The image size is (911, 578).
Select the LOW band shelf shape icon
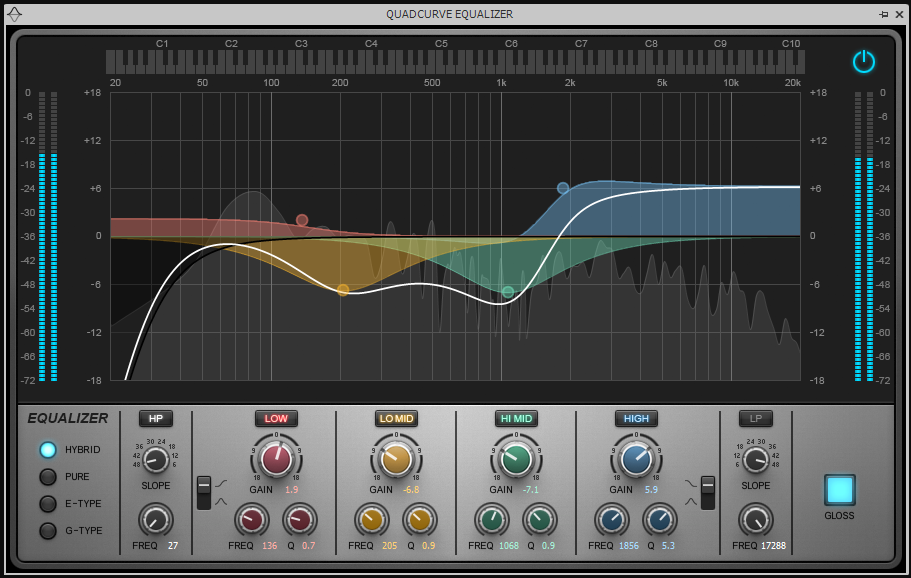(221, 483)
